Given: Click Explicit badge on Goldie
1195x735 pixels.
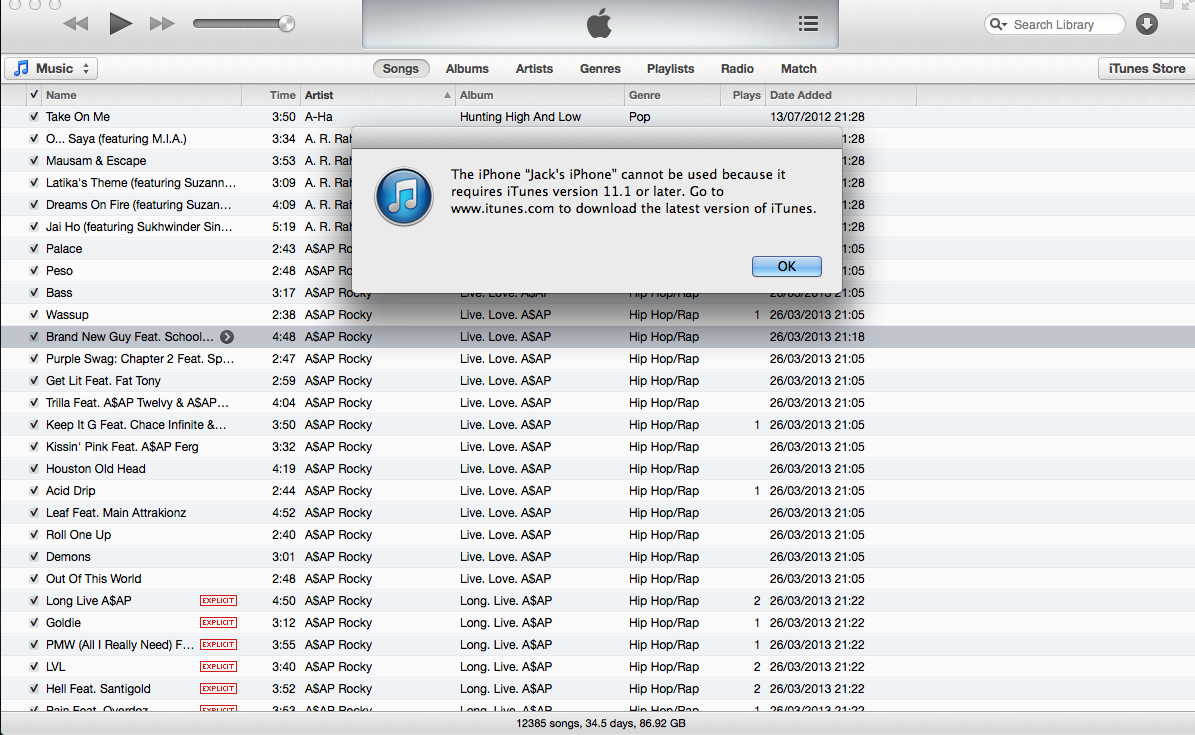Looking at the screenshot, I should (219, 623).
